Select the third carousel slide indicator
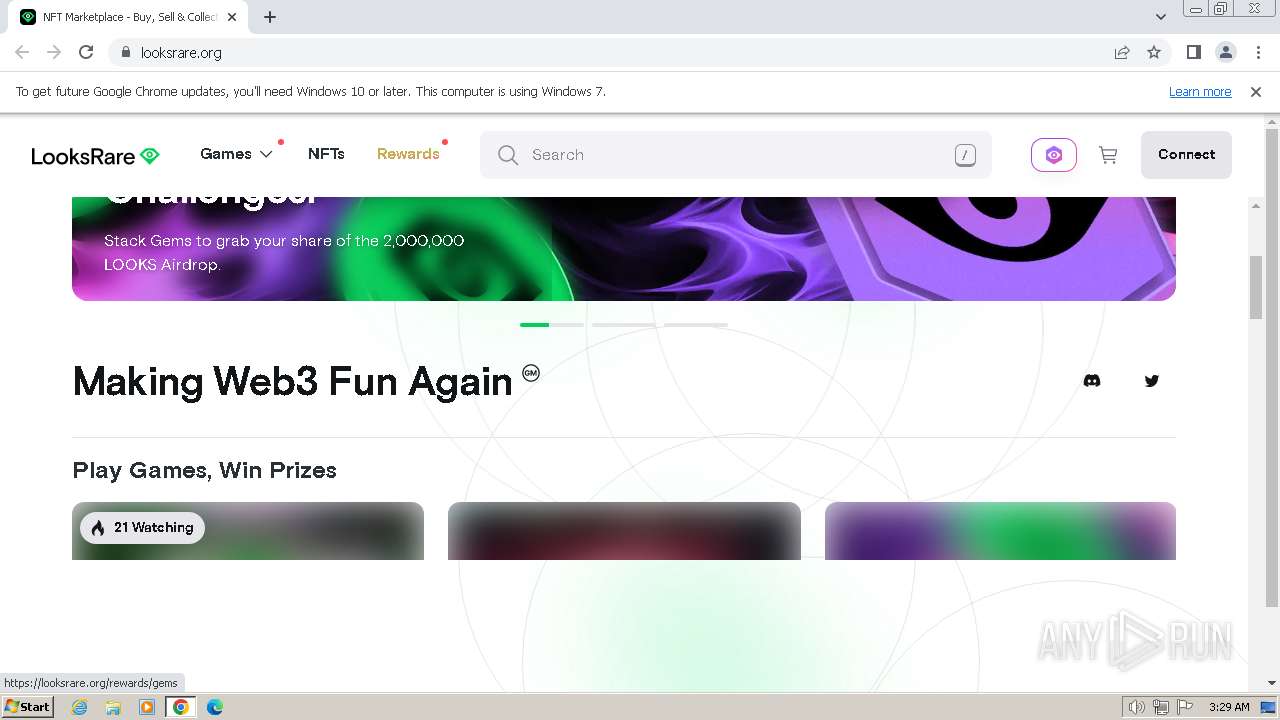Screen dimensions: 1280x720 point(696,325)
